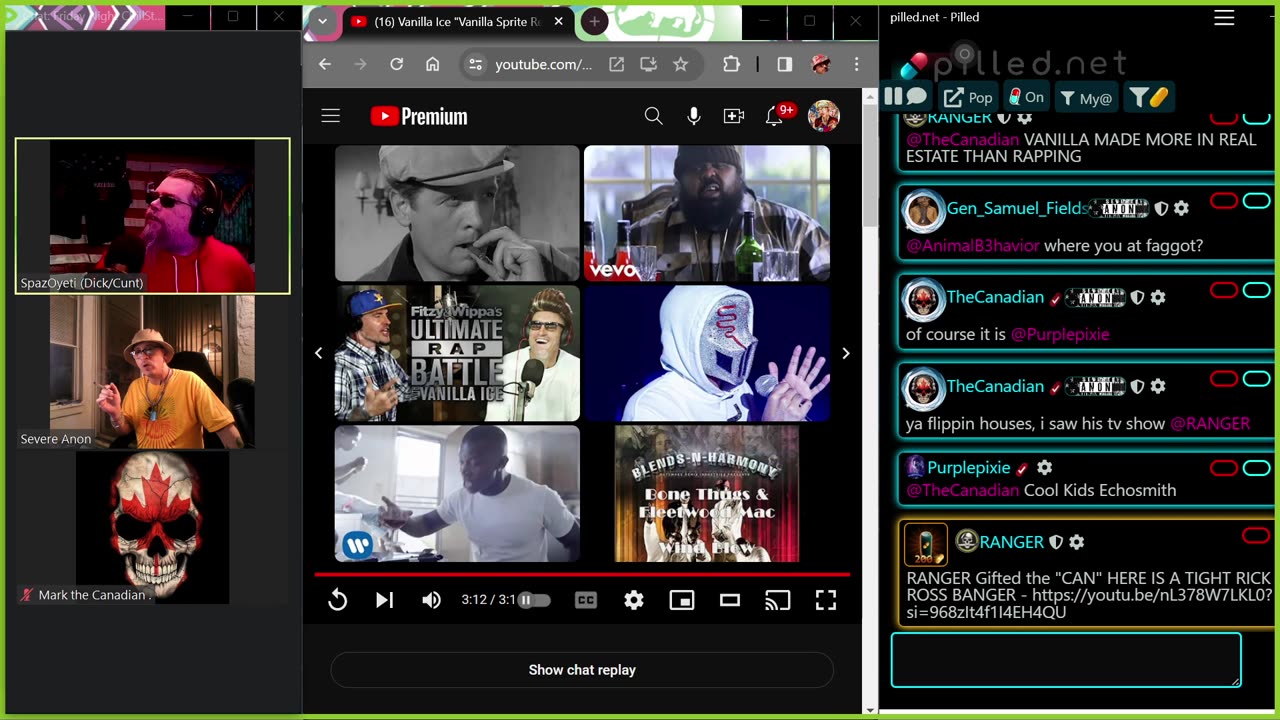The image size is (1280, 720).
Task: Open YouTube Create video menu
Action: coord(734,116)
